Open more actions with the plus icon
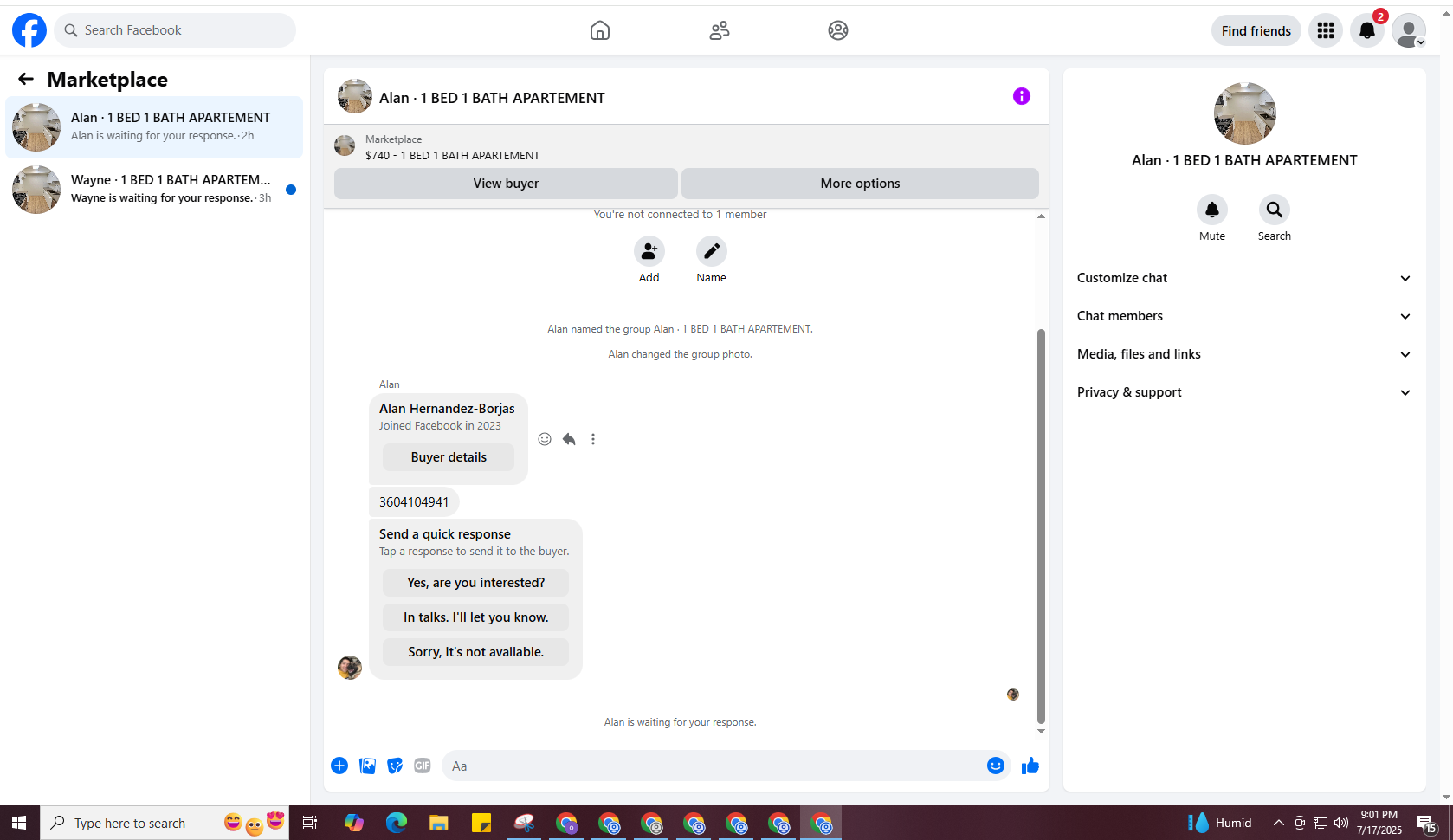This screenshot has width=1453, height=840. 339,766
